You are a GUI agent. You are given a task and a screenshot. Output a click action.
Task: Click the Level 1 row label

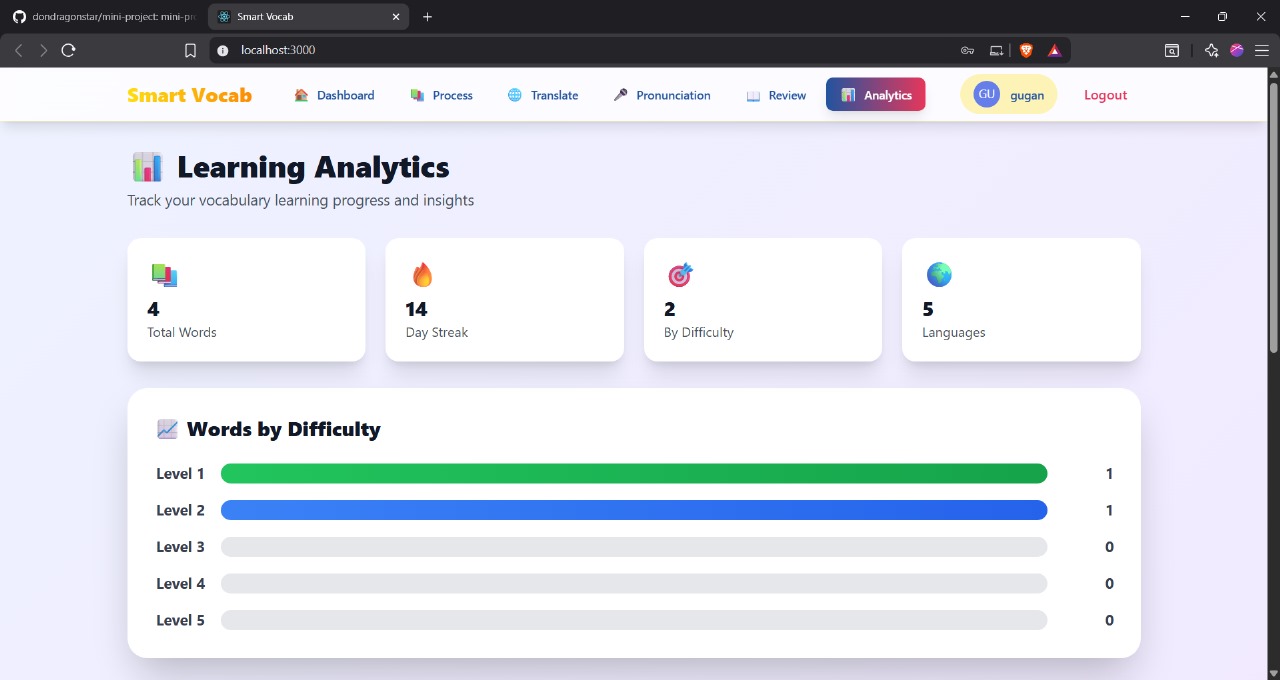(x=180, y=474)
